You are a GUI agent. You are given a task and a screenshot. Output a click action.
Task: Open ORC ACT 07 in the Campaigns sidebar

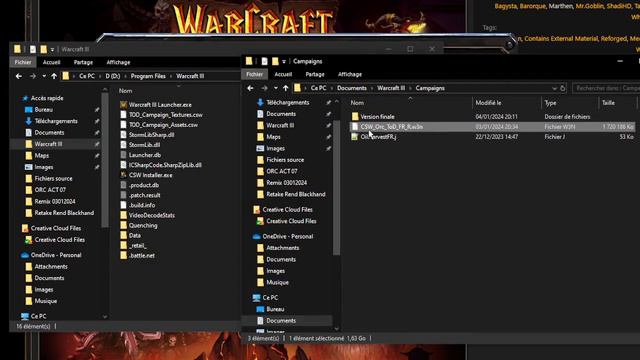click(282, 171)
